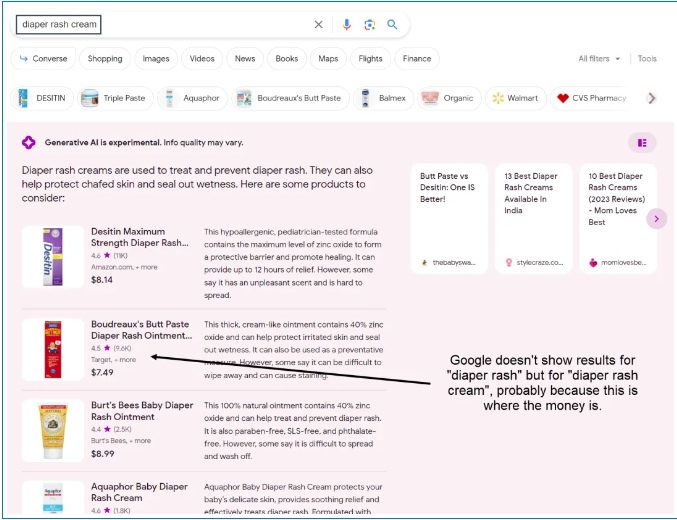Click the $7.49 price

102,372
